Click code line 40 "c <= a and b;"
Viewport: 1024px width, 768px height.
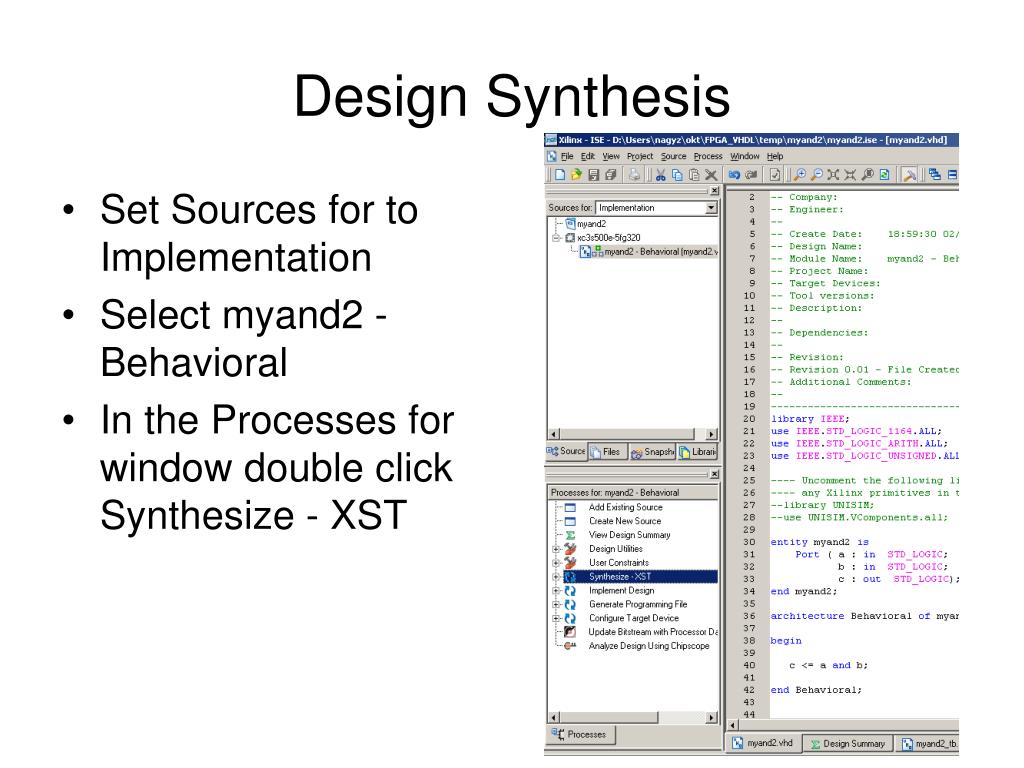tap(828, 665)
